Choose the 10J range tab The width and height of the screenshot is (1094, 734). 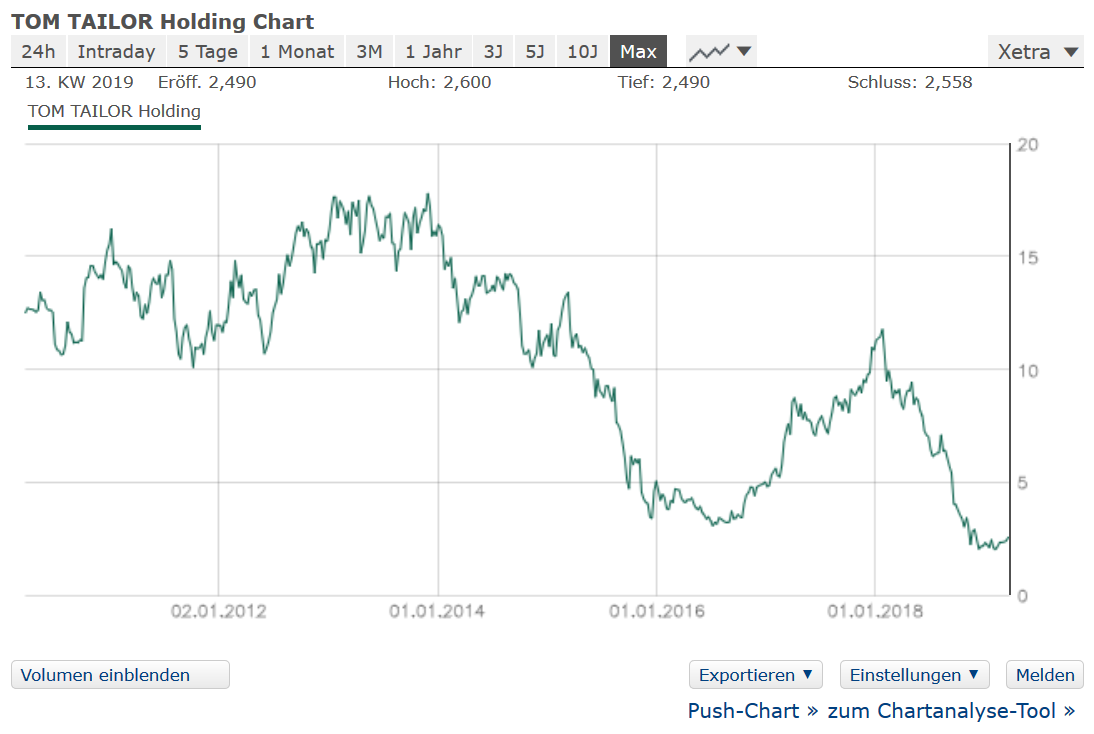tap(583, 52)
